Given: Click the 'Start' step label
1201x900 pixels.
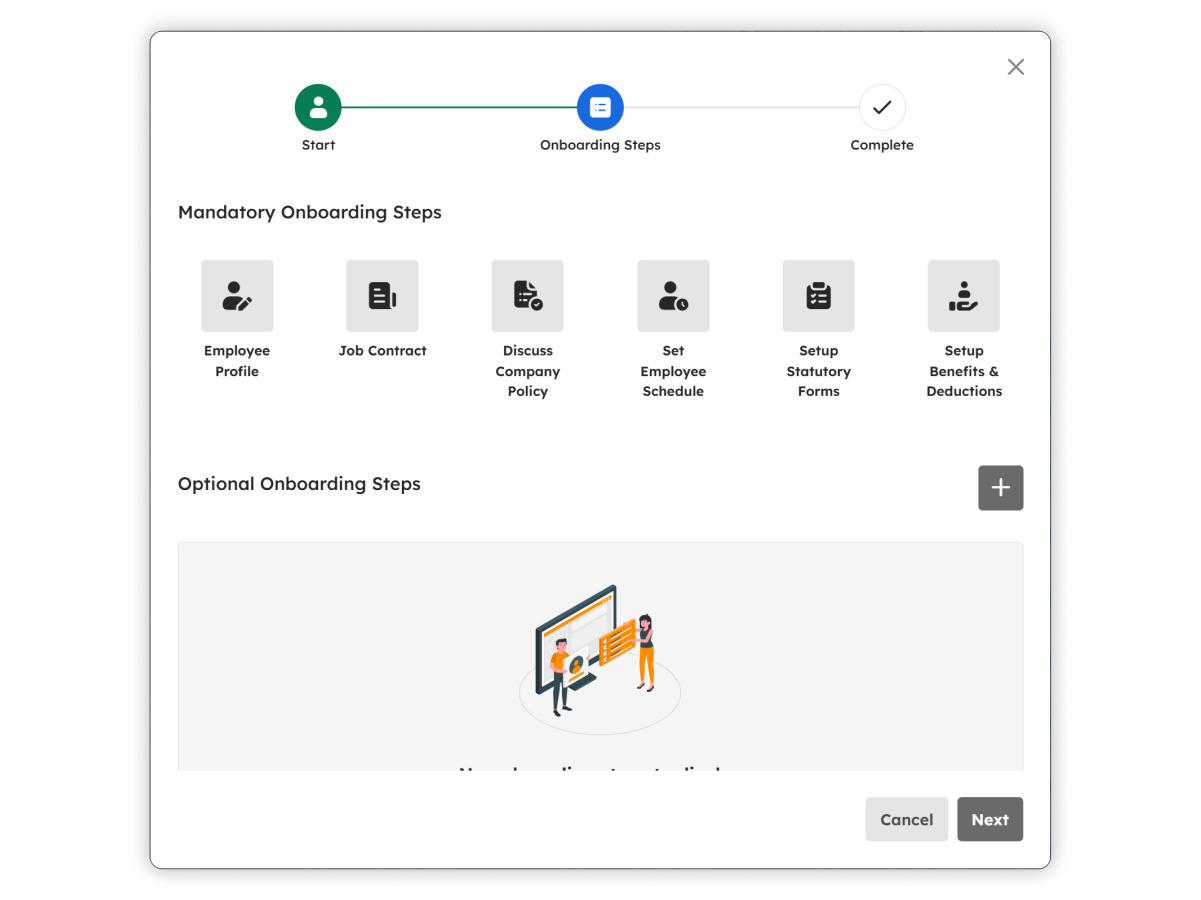Looking at the screenshot, I should click(318, 145).
